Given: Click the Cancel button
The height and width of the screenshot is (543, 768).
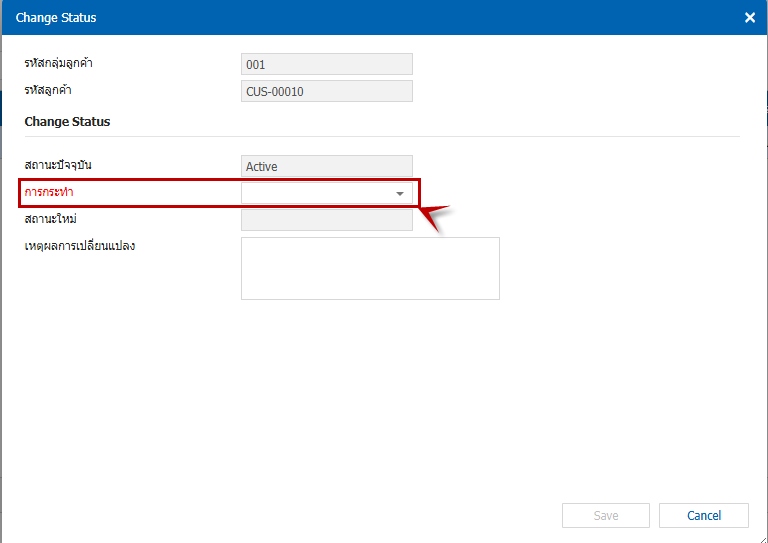Looking at the screenshot, I should click(703, 515).
